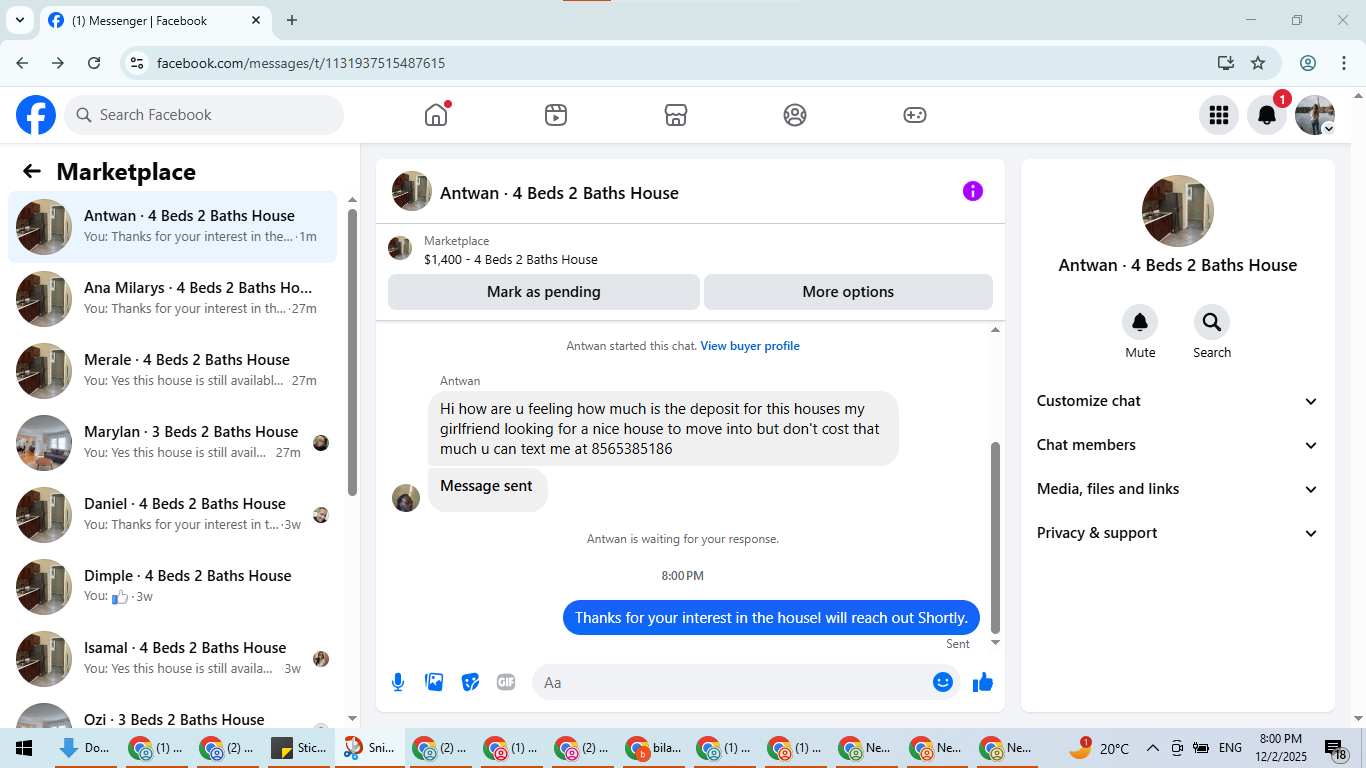Record a voice clip with microphone icon

point(398,682)
